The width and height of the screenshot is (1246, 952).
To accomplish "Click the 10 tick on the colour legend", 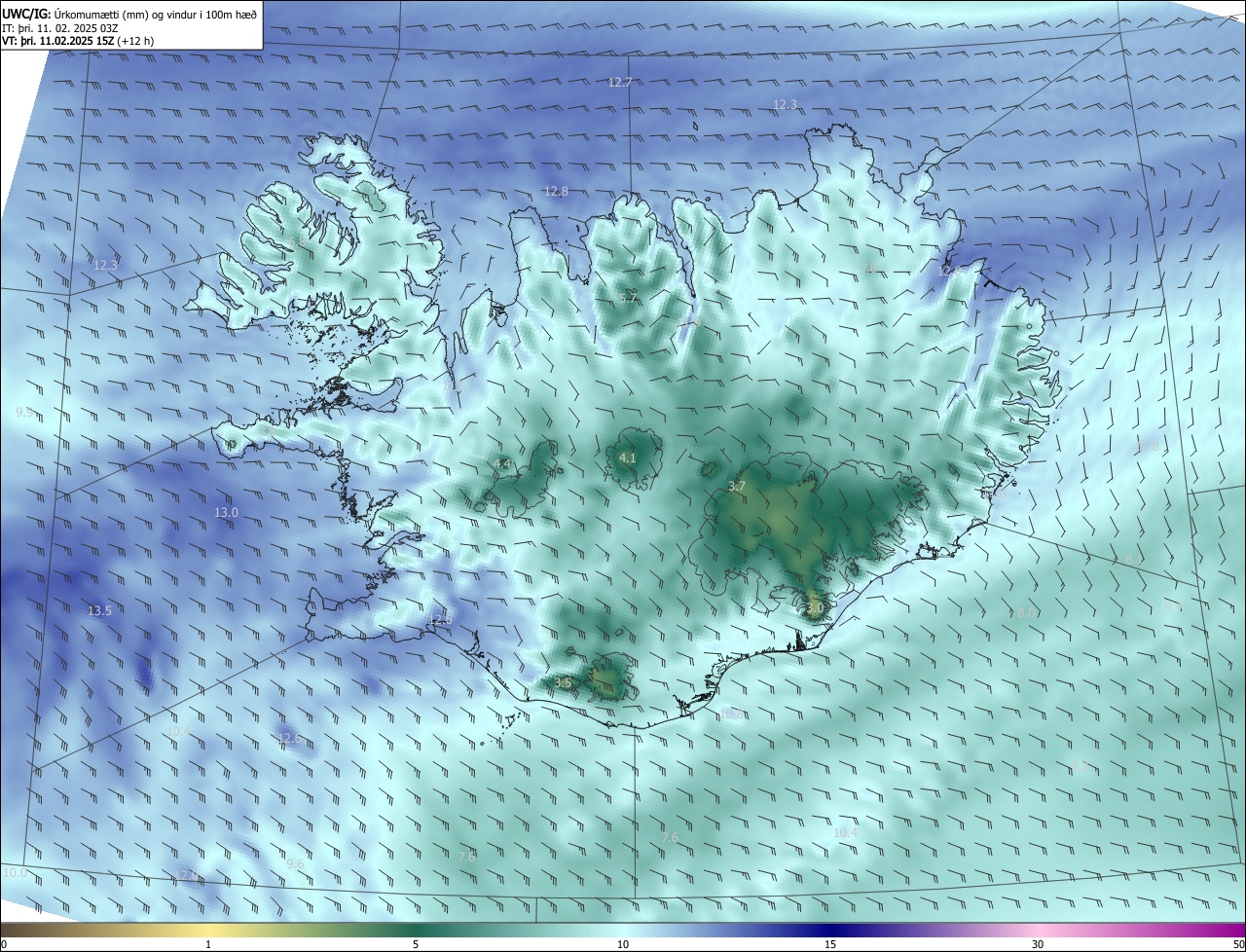I will point(623,945).
